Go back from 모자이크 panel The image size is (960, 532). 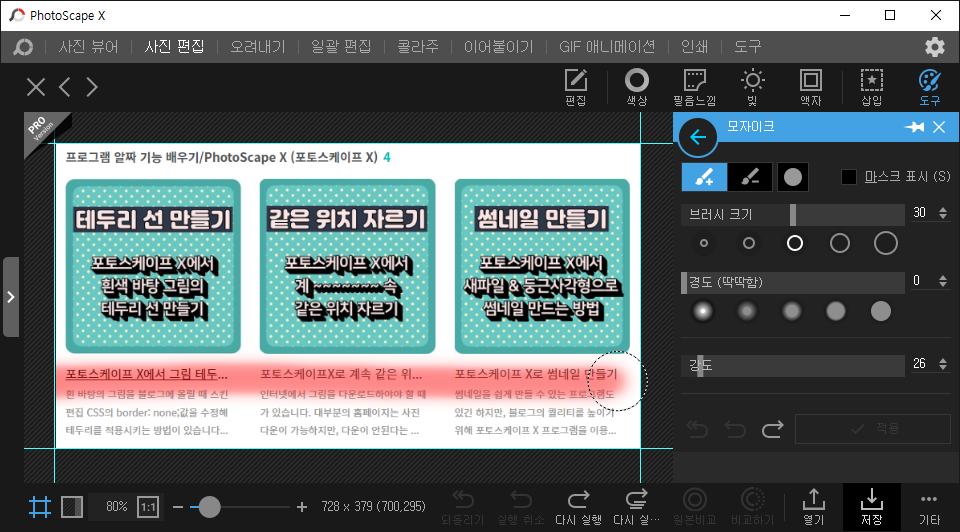pos(698,137)
